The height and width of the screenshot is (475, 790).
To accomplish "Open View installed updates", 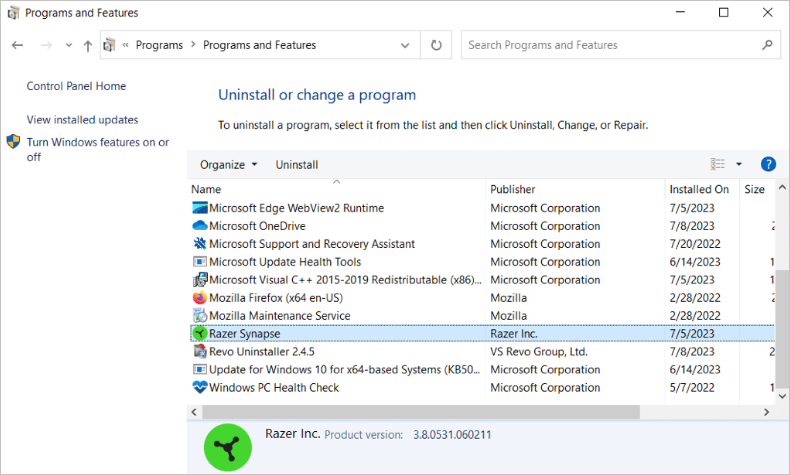I will point(82,120).
